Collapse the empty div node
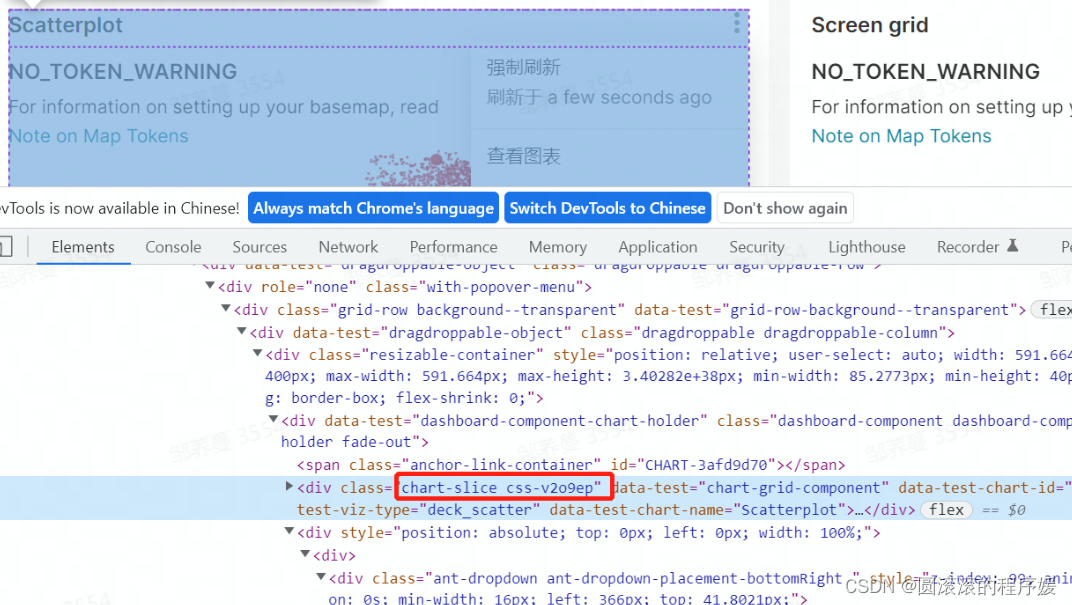1072x605 pixels. tap(306, 554)
